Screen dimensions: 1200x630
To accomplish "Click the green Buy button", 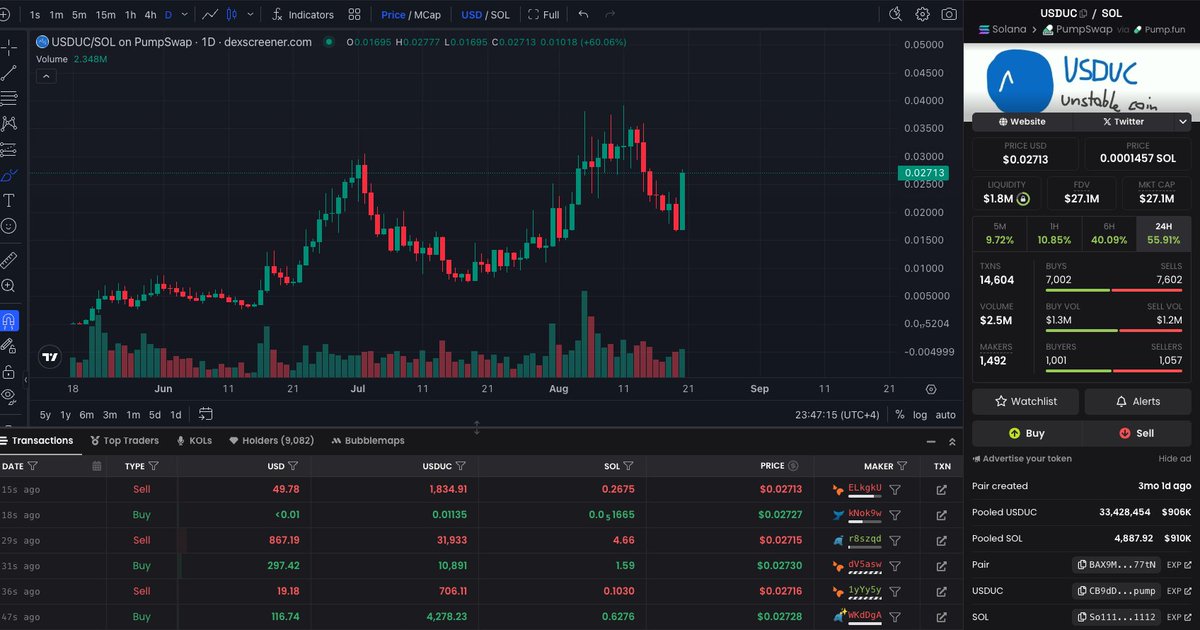I will coord(1027,433).
